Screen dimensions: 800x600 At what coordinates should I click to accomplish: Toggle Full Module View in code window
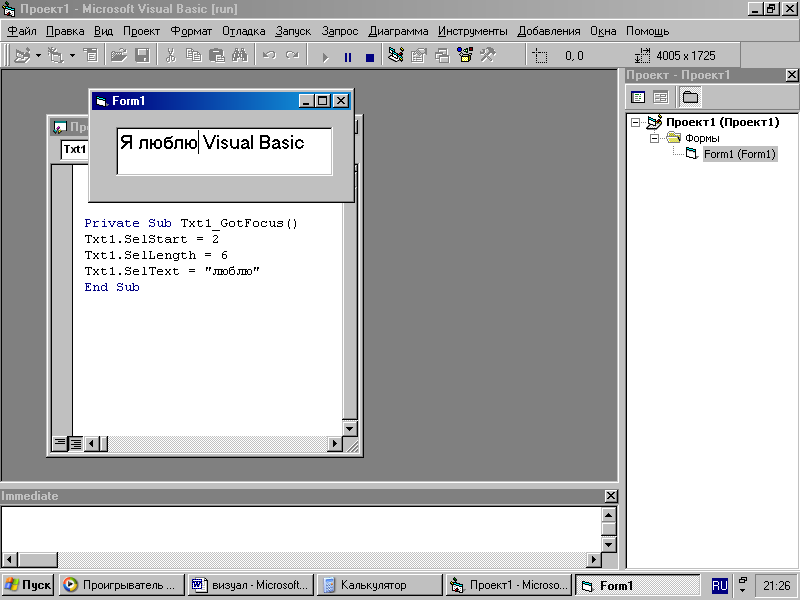(76, 443)
